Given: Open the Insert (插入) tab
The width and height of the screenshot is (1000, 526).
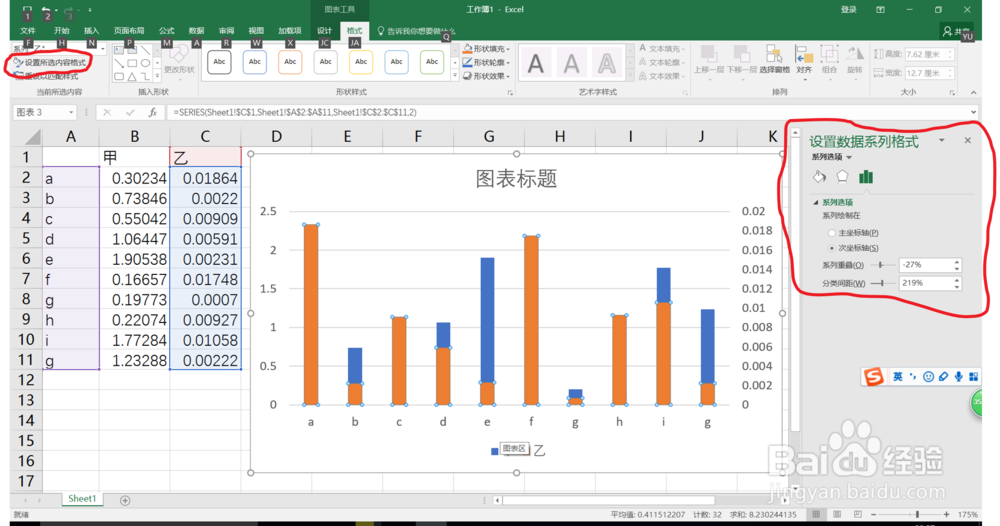Looking at the screenshot, I should 91,31.
